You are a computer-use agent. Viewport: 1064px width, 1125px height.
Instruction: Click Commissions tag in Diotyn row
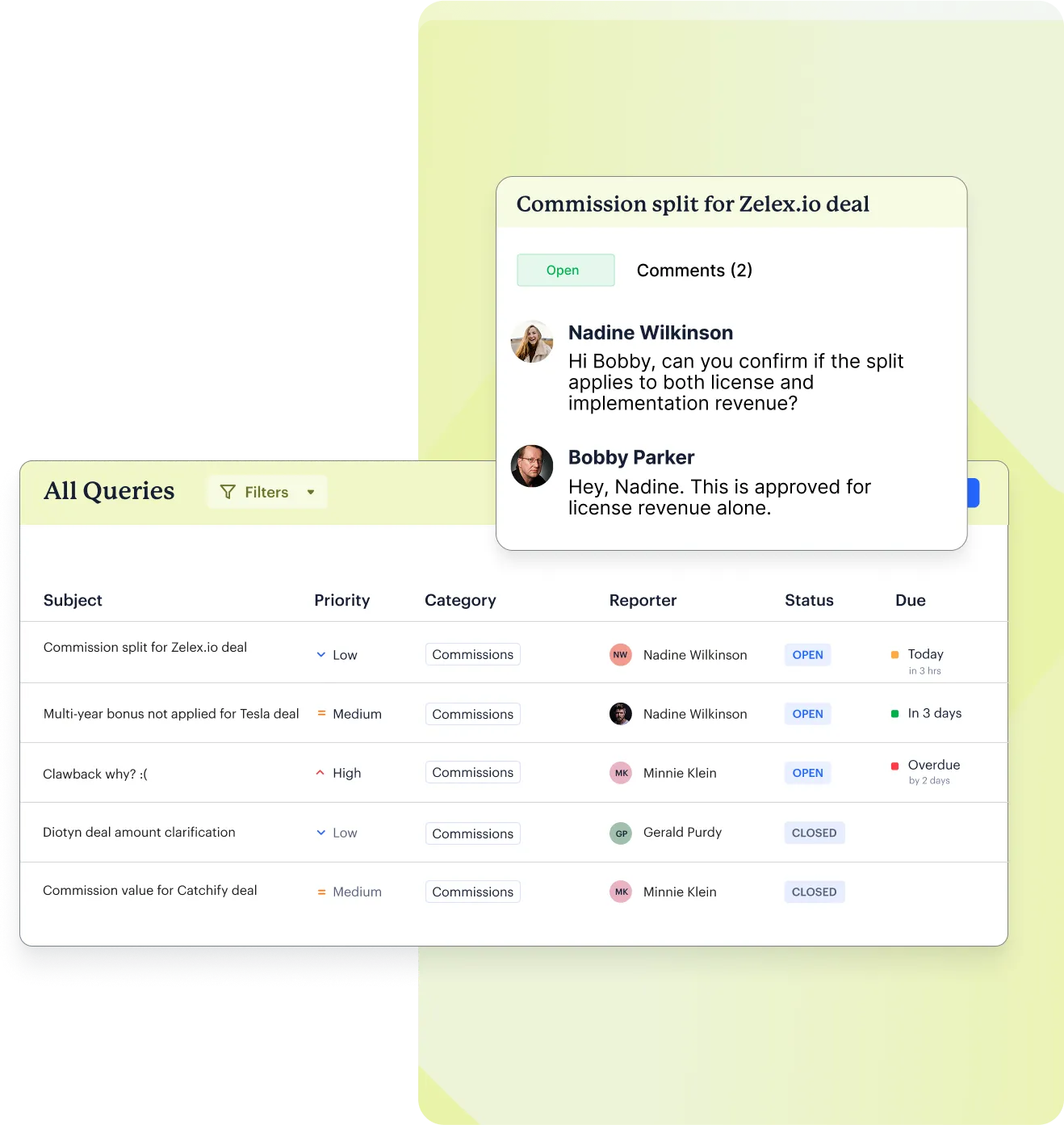[473, 833]
